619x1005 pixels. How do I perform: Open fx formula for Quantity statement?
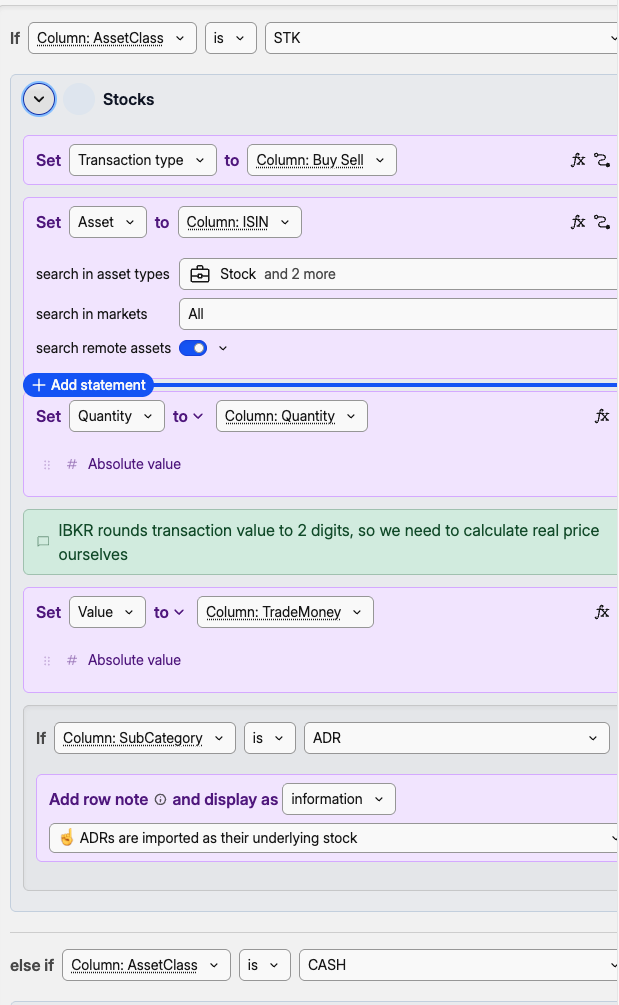point(602,416)
